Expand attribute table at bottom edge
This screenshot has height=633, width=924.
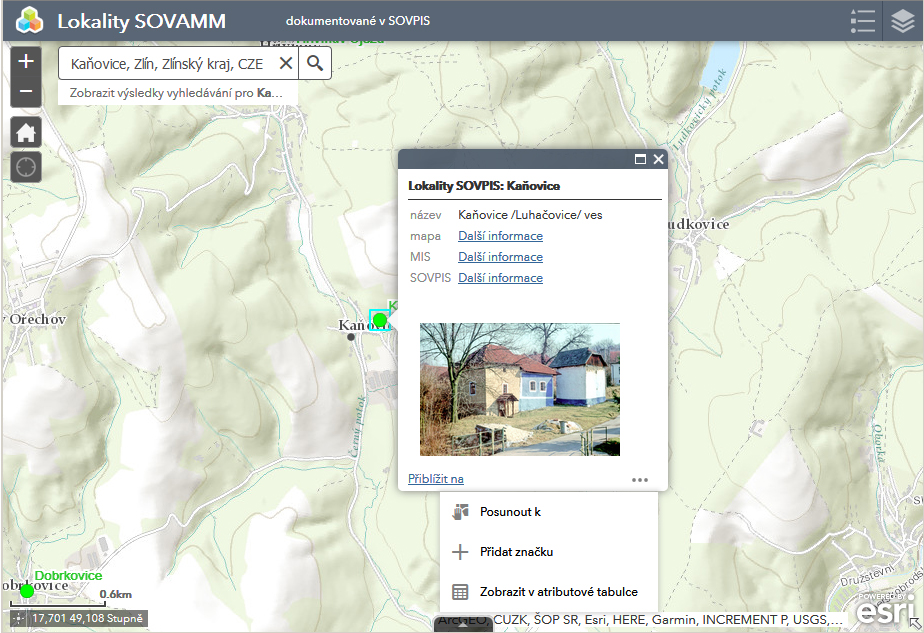click(463, 625)
